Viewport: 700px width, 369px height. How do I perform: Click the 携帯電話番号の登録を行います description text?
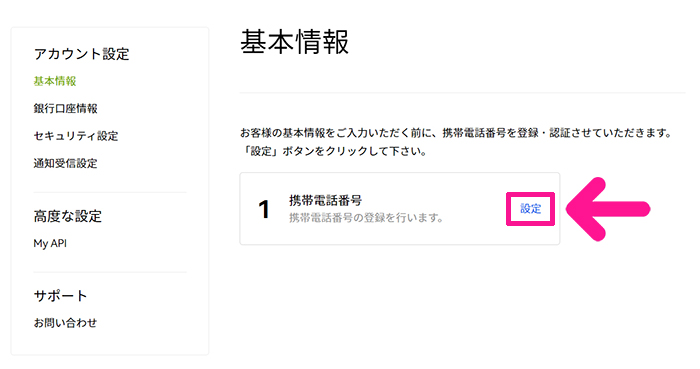point(366,218)
